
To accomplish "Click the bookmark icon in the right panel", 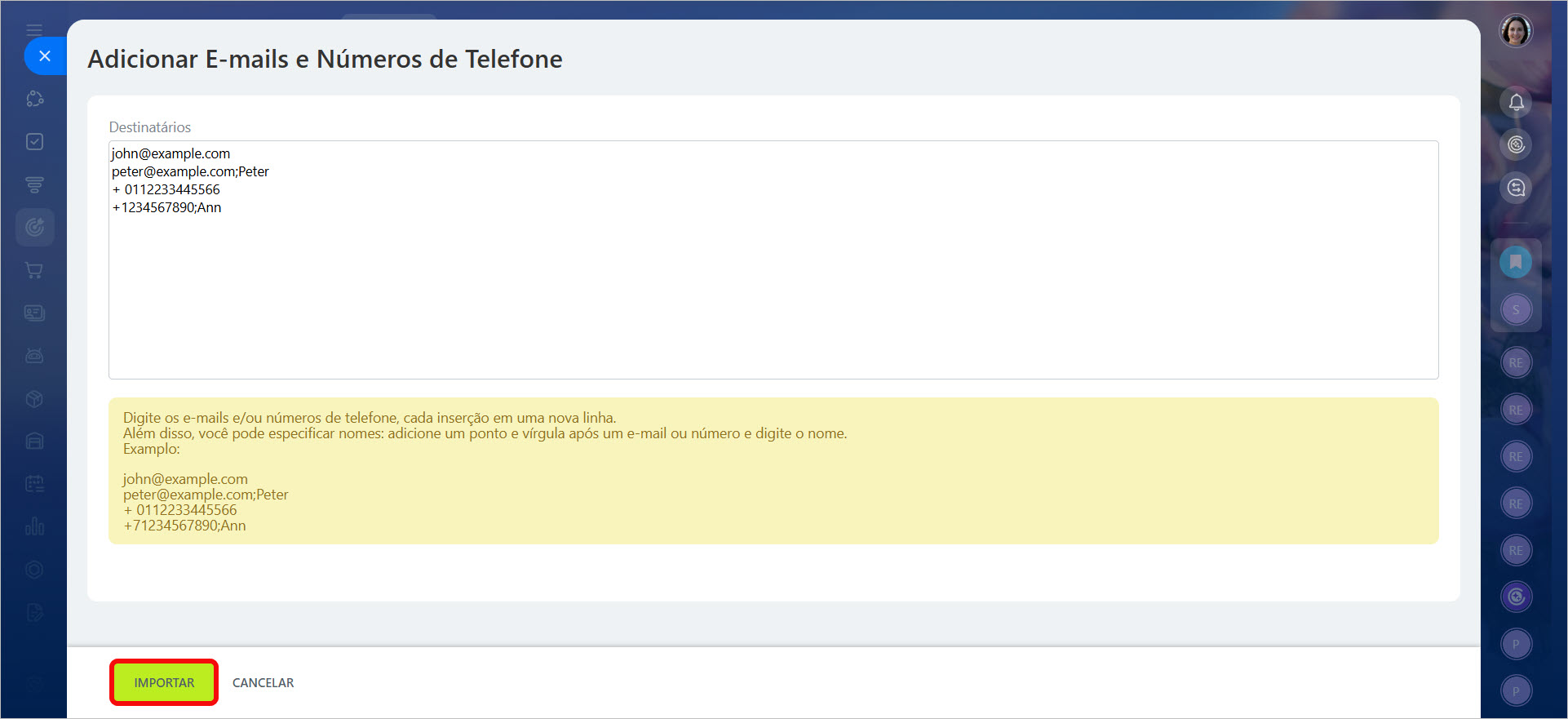I will pyautogui.click(x=1516, y=262).
